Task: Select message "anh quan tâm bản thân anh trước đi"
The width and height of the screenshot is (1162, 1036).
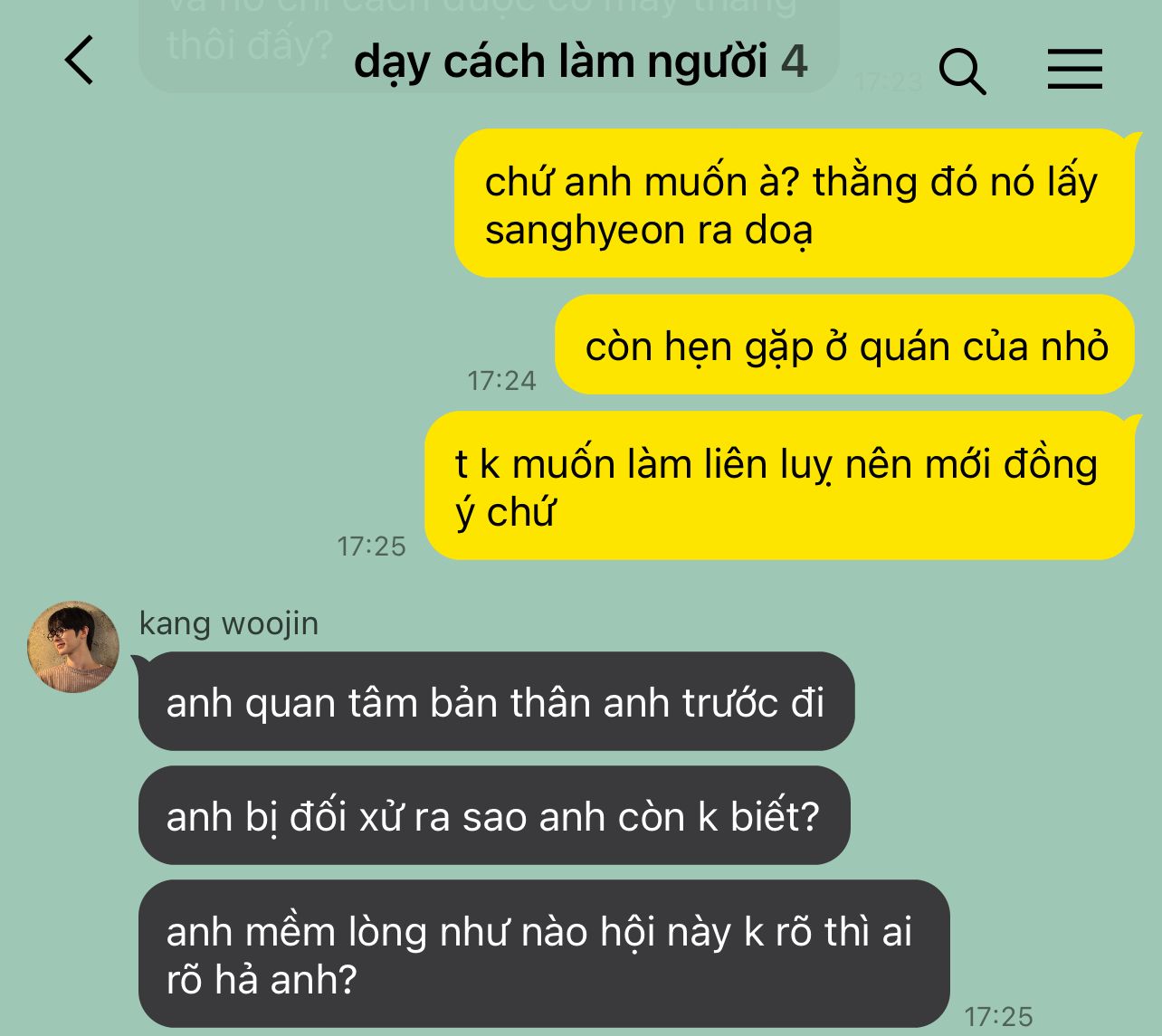Action: [x=497, y=701]
